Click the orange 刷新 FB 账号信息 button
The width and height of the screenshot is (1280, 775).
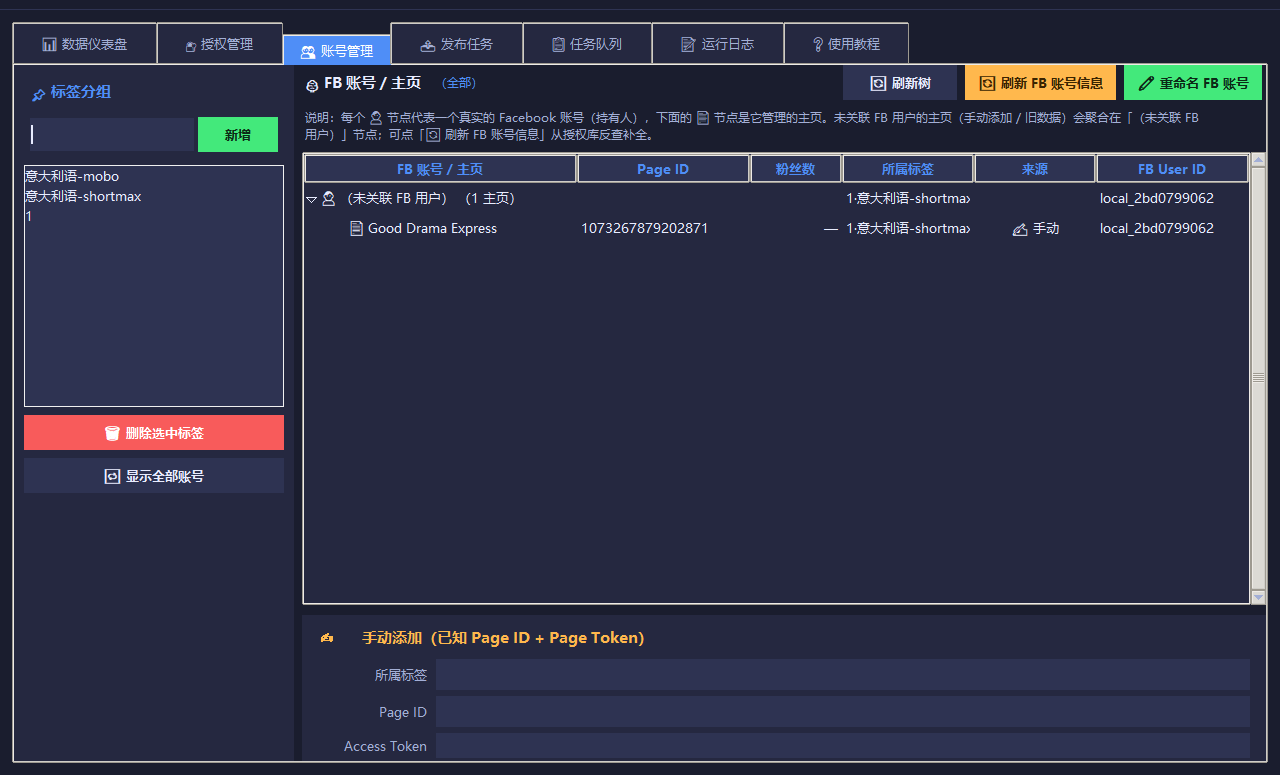pyautogui.click(x=1040, y=83)
